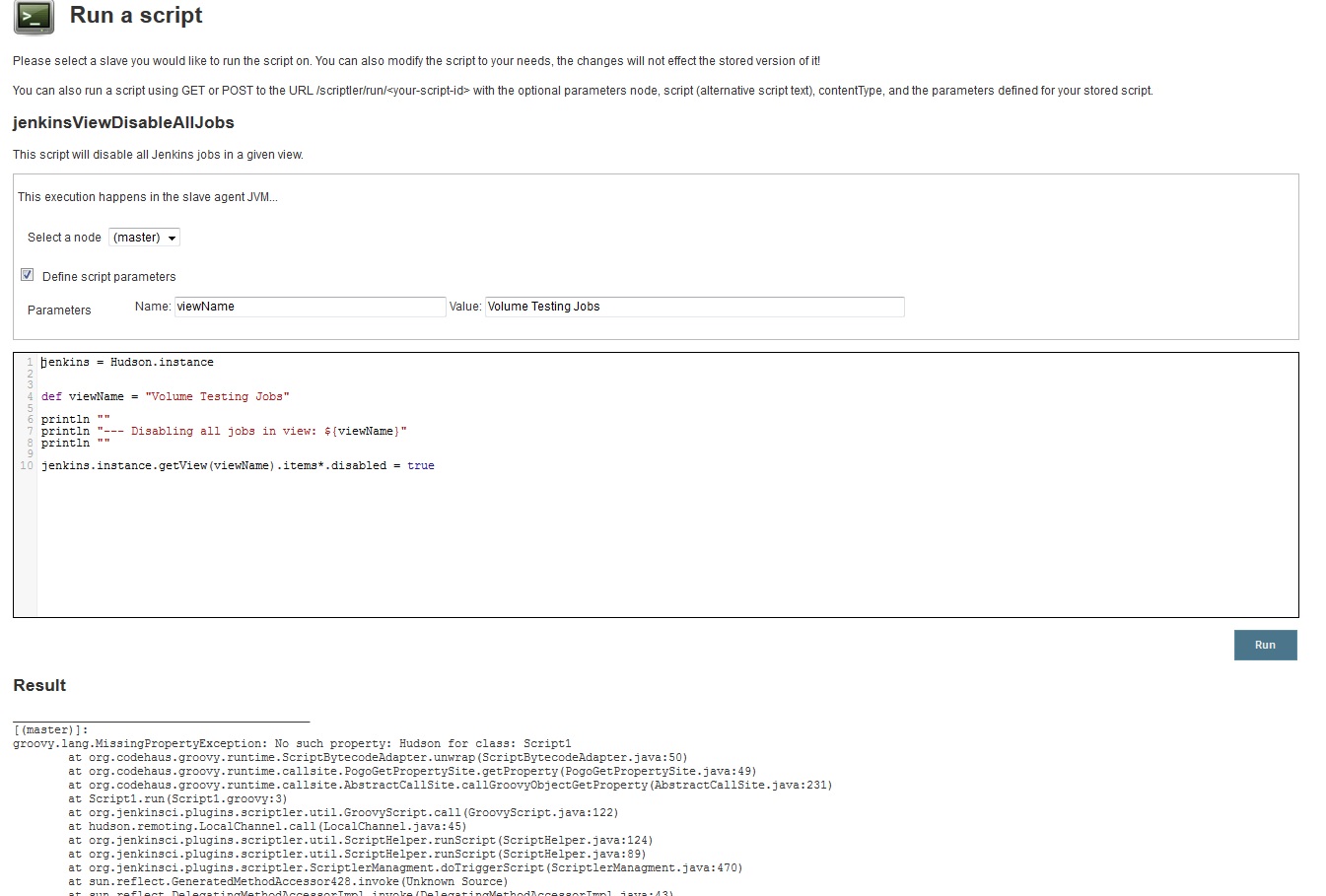This screenshot has height=896, width=1326.
Task: Click inside the viewName parameter field
Action: (309, 307)
